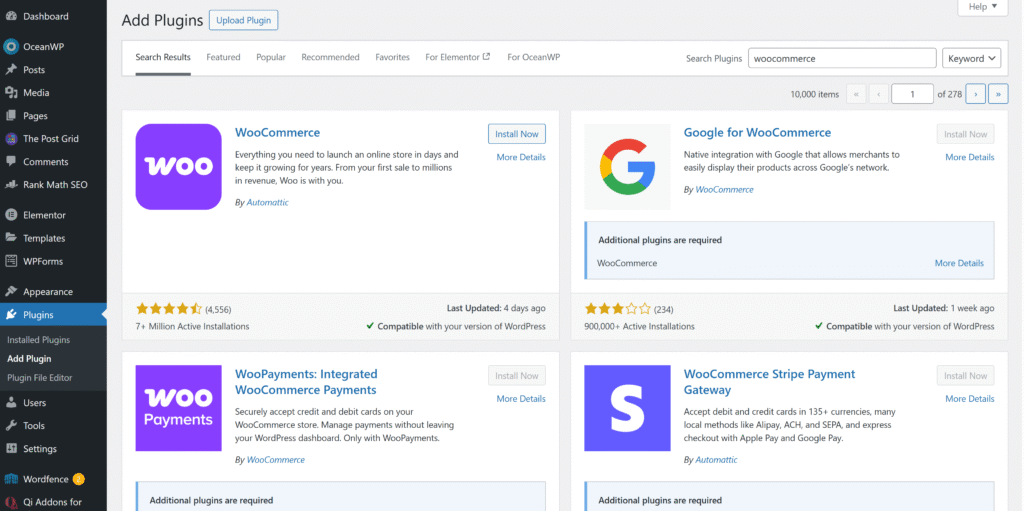1024x511 pixels.
Task: Open More Details for required WooCommerce plugin
Action: click(959, 263)
